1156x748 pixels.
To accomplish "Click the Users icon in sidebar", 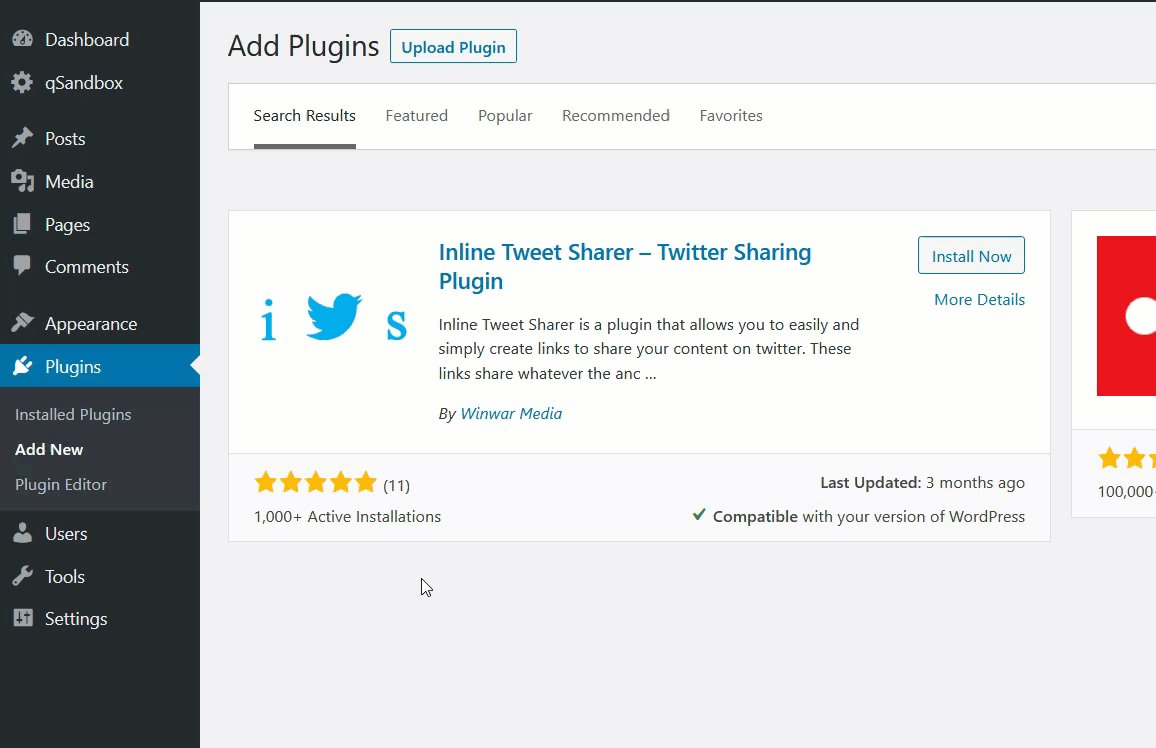I will 23,533.
